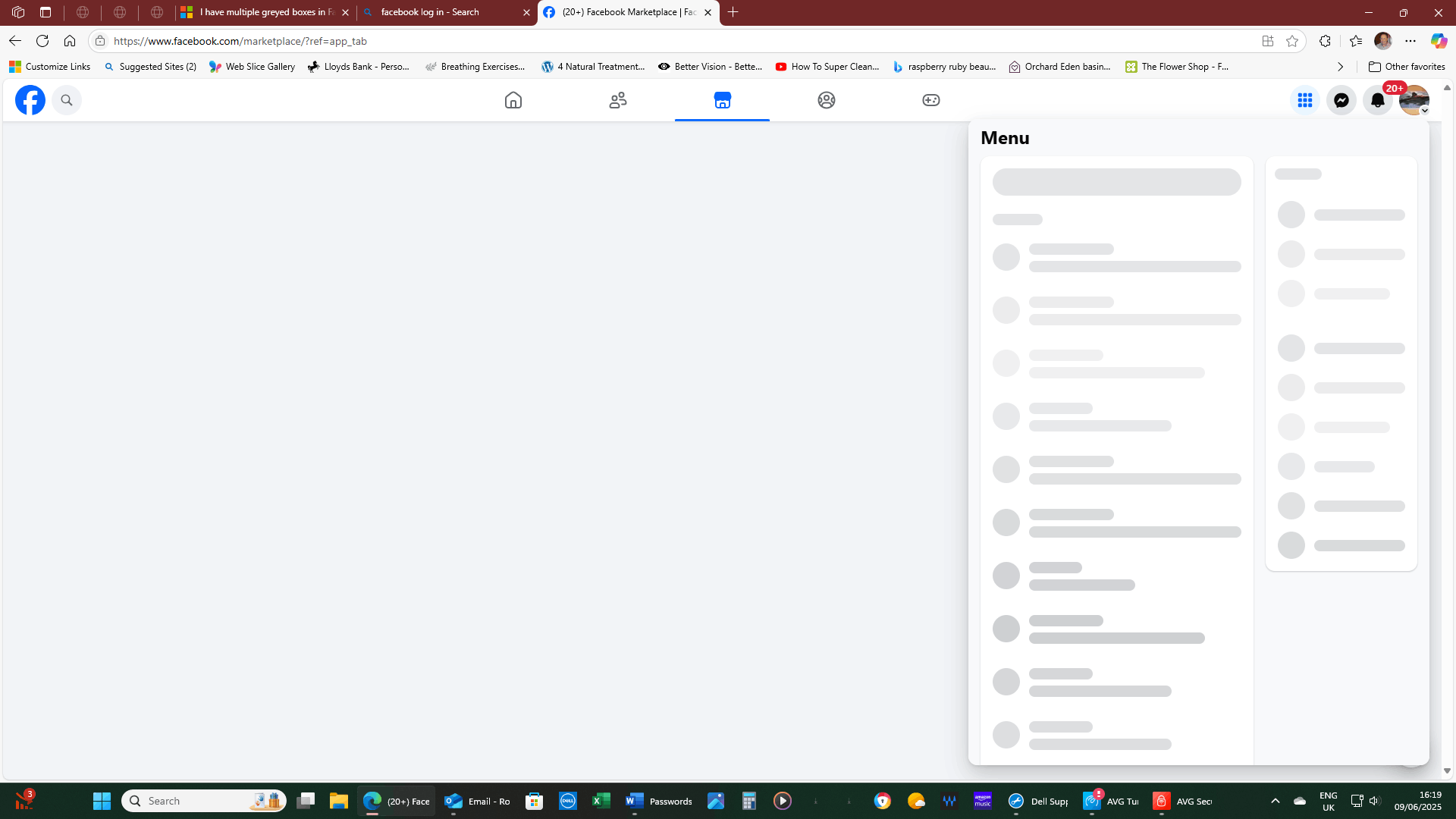Expand the favorites bar overflow chevron
The image size is (1456, 819).
pyautogui.click(x=1340, y=67)
